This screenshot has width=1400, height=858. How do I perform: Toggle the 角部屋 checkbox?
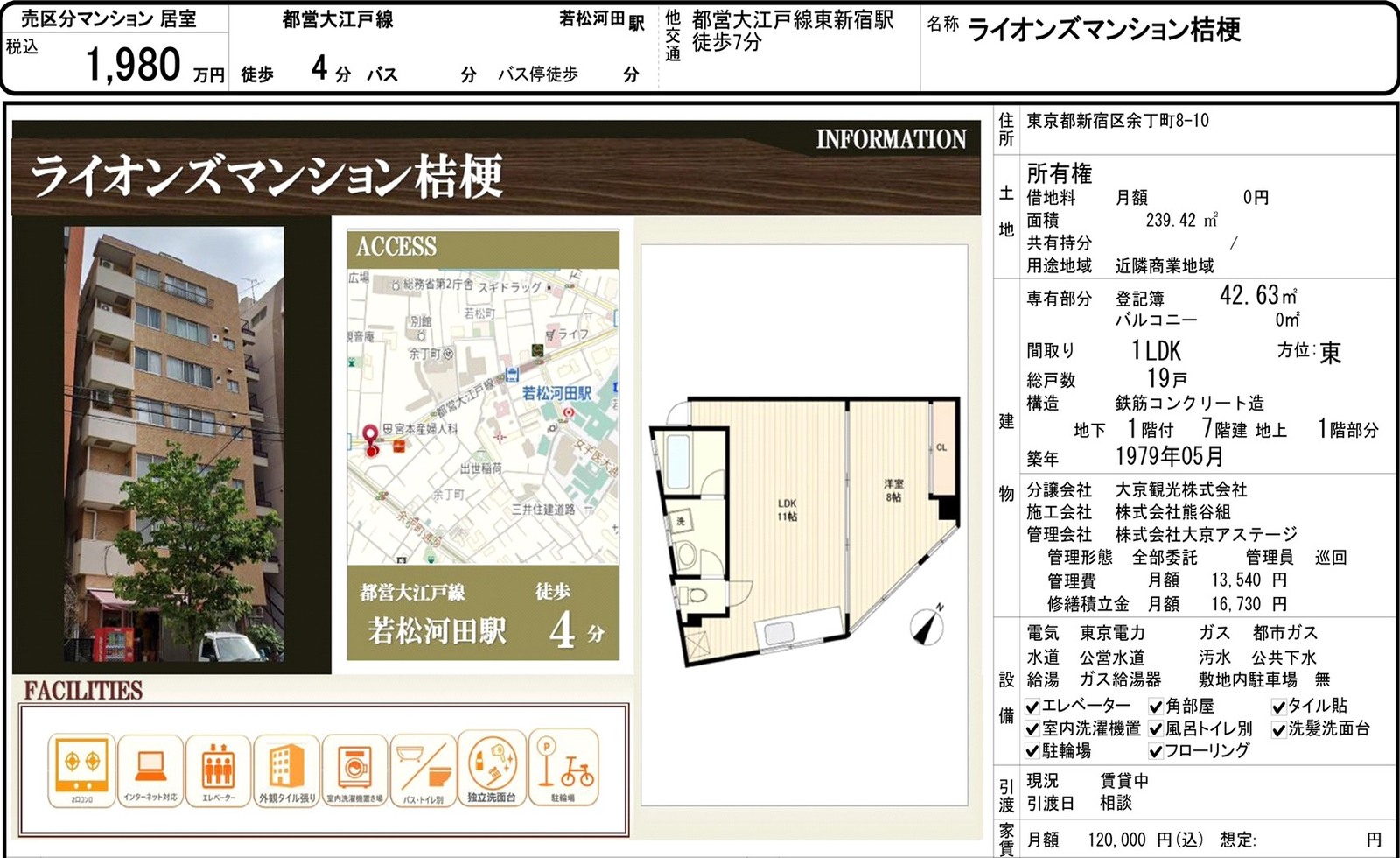1156,707
